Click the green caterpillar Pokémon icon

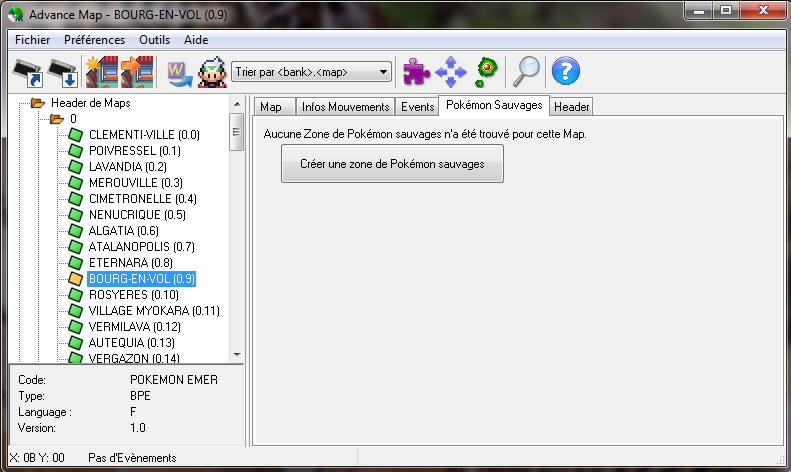click(486, 71)
